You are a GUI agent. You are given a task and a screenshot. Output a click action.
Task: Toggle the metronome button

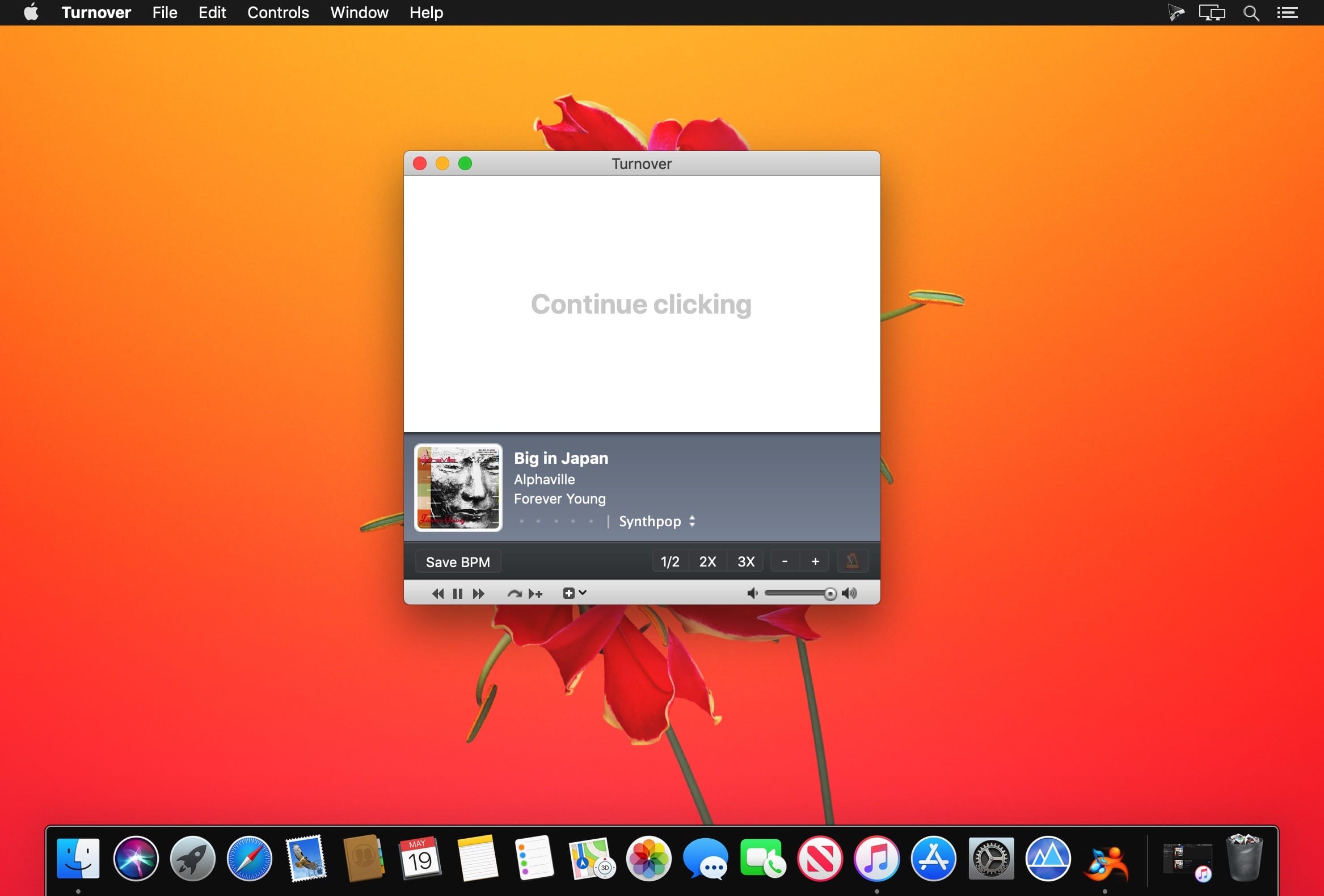click(852, 561)
